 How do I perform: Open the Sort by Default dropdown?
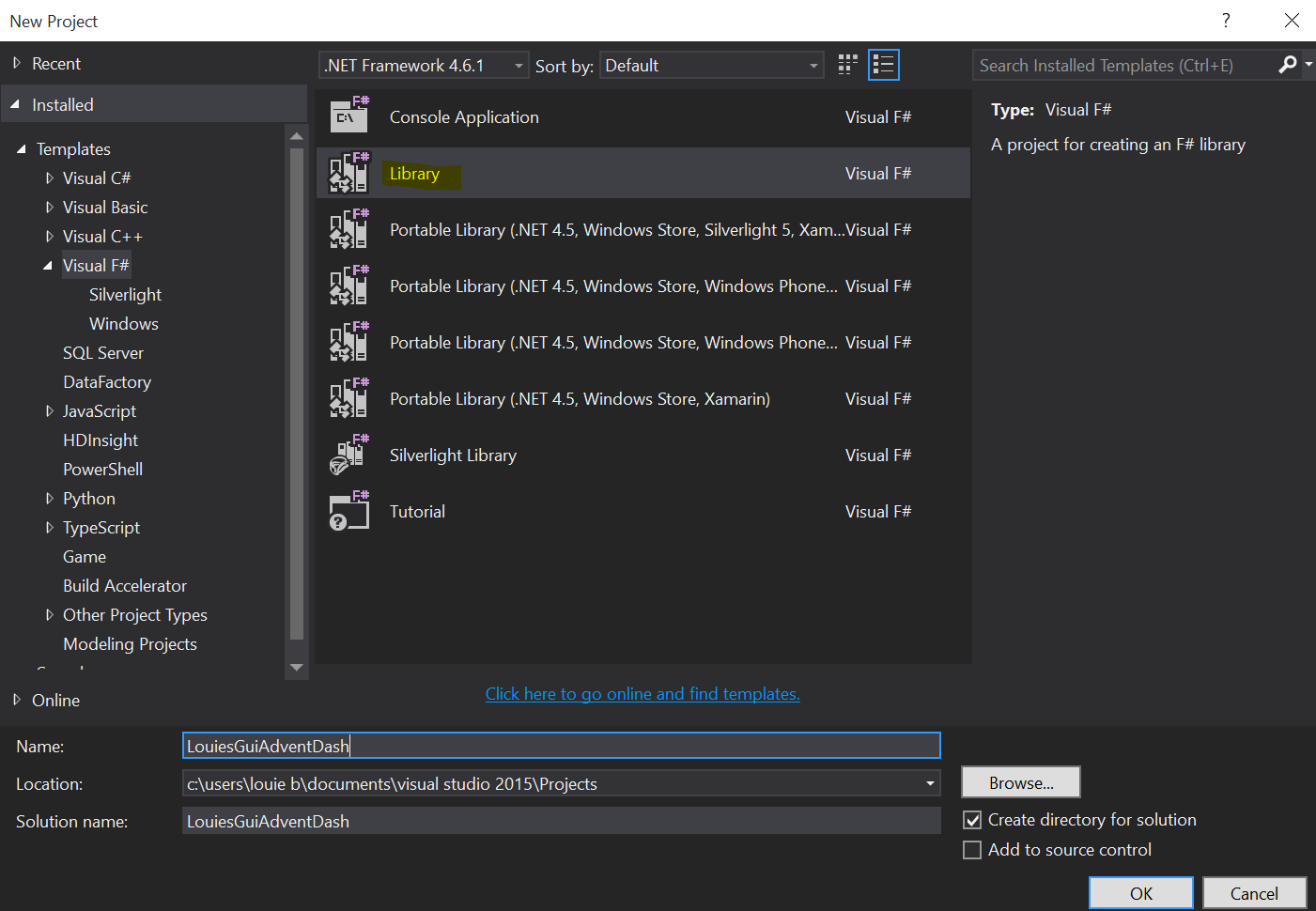[x=712, y=65]
